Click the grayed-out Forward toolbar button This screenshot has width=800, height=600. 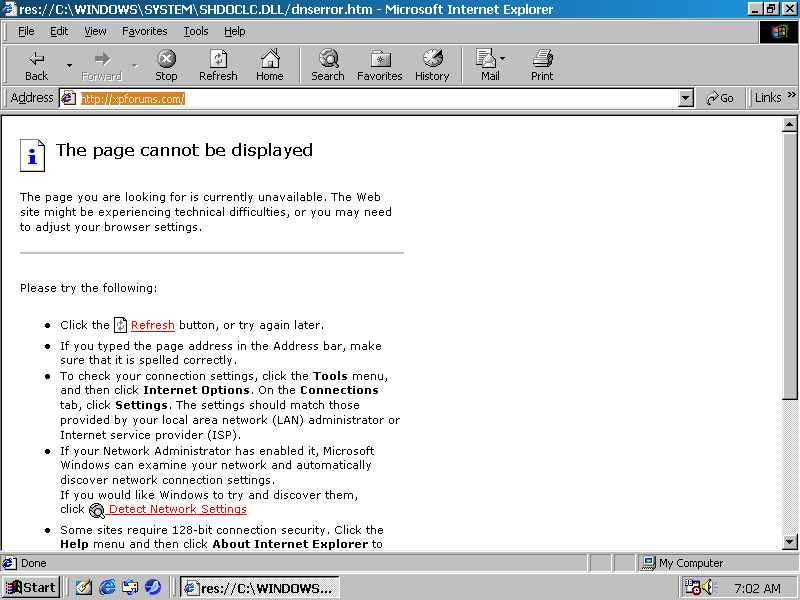(x=102, y=65)
